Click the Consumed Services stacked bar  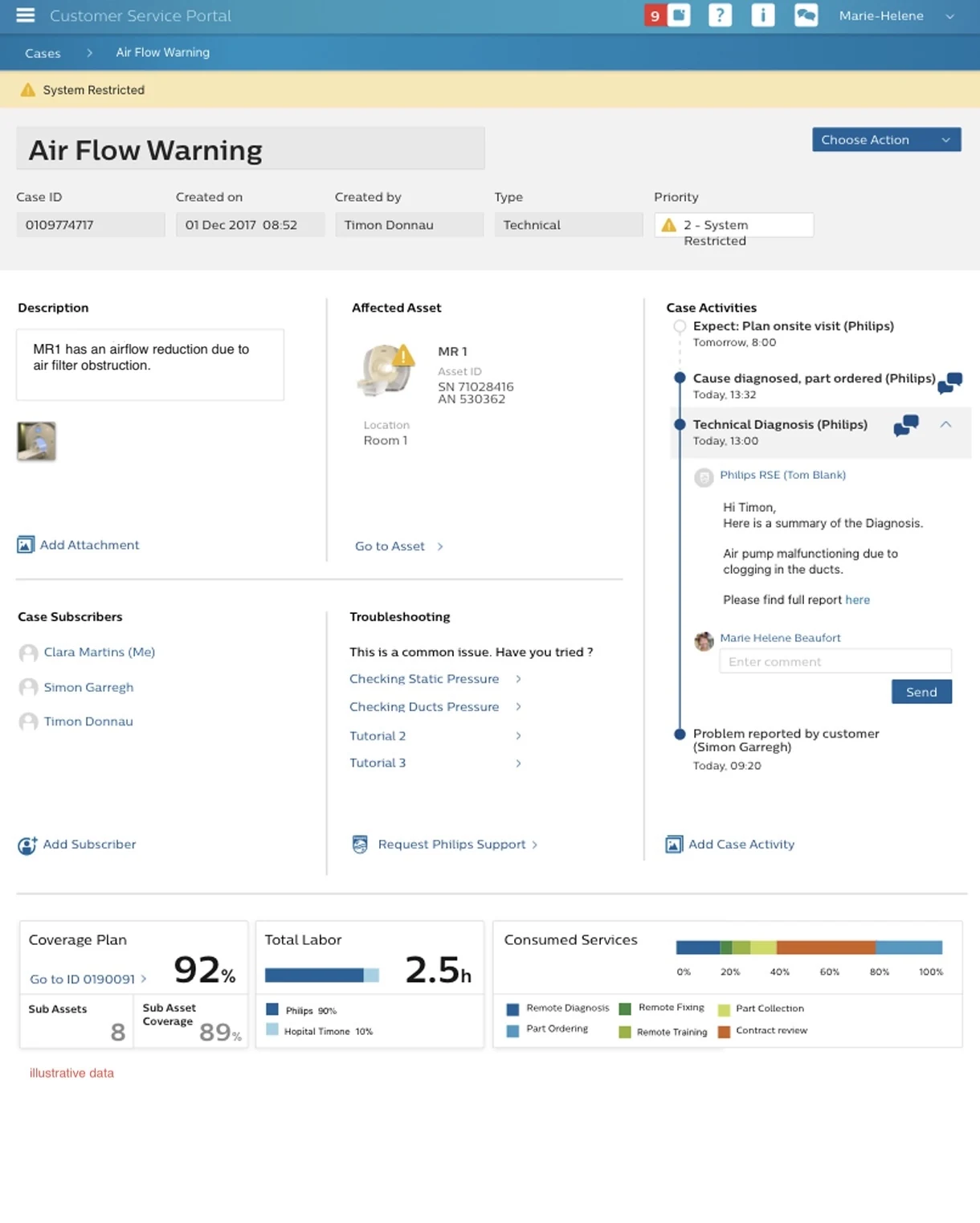point(809,947)
